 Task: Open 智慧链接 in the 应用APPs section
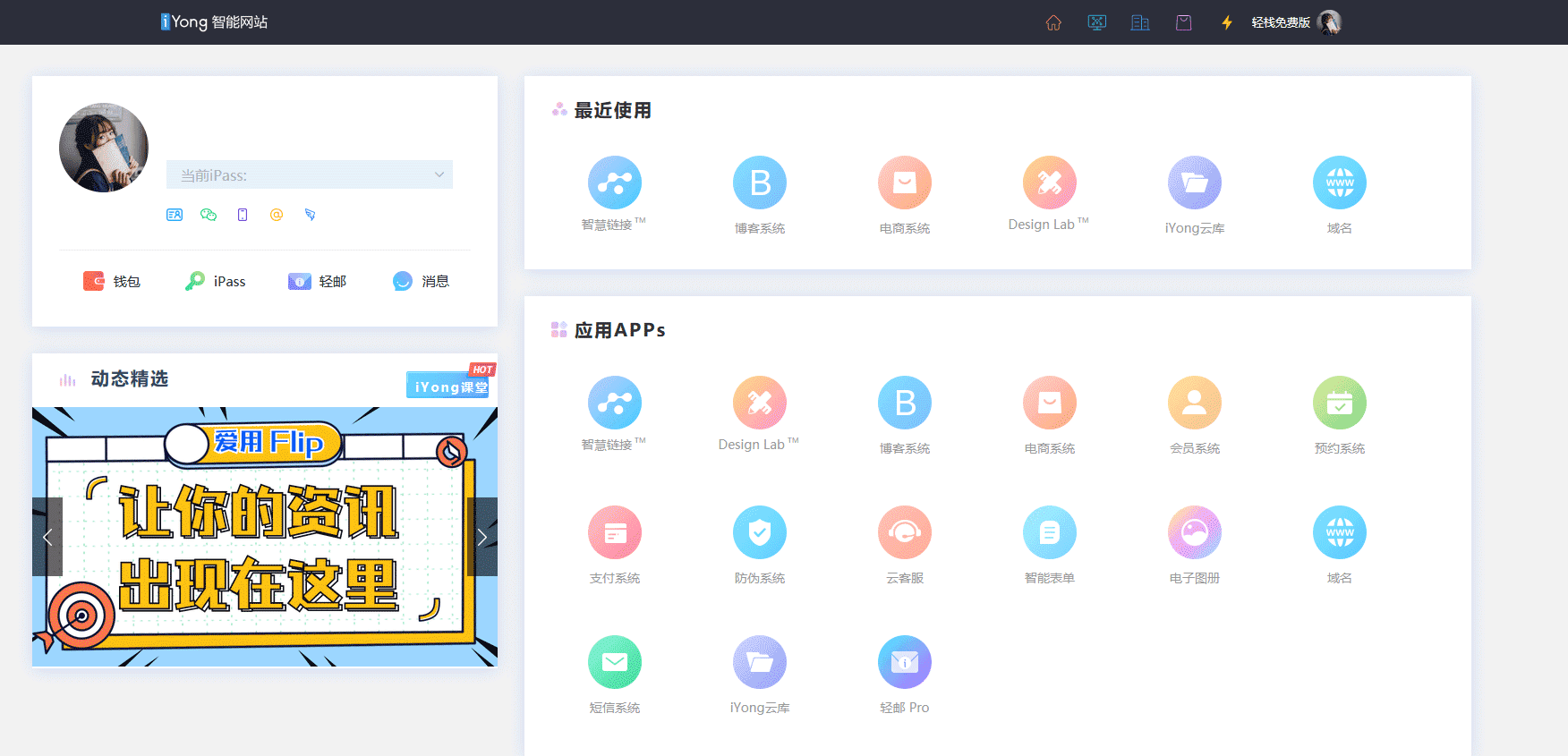pyautogui.click(x=614, y=403)
